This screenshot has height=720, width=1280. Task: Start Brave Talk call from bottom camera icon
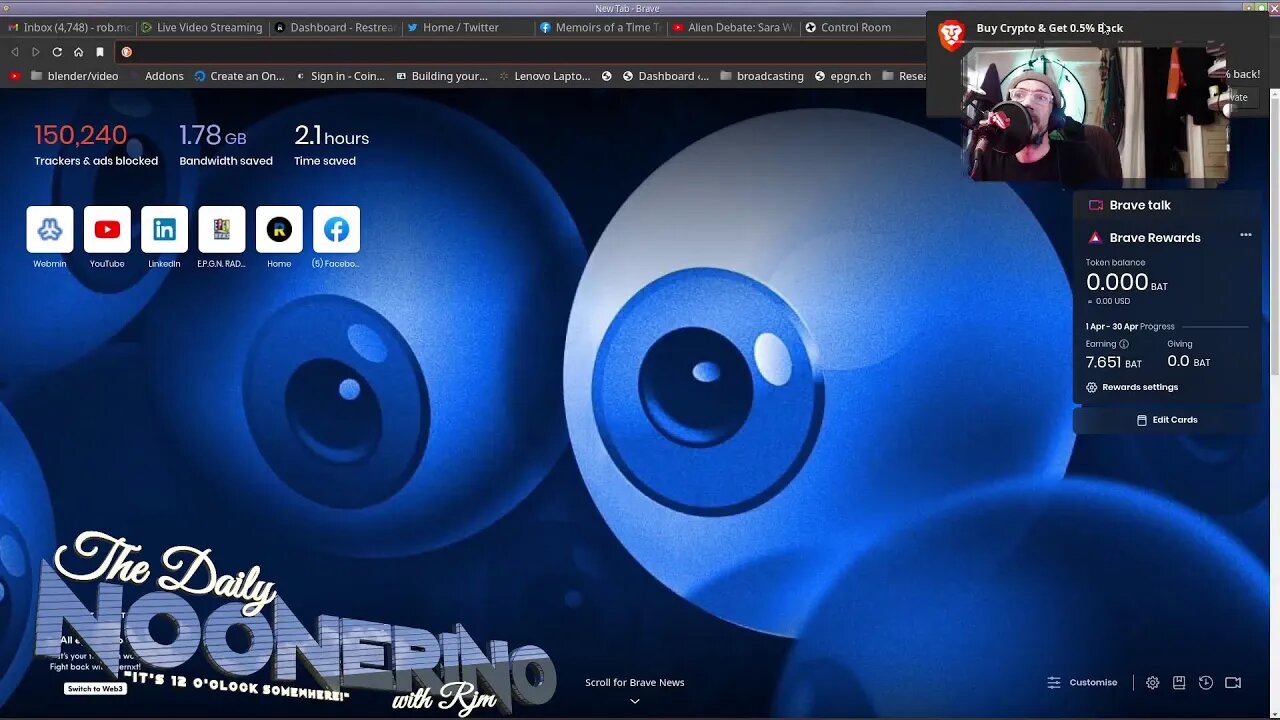tap(1233, 682)
